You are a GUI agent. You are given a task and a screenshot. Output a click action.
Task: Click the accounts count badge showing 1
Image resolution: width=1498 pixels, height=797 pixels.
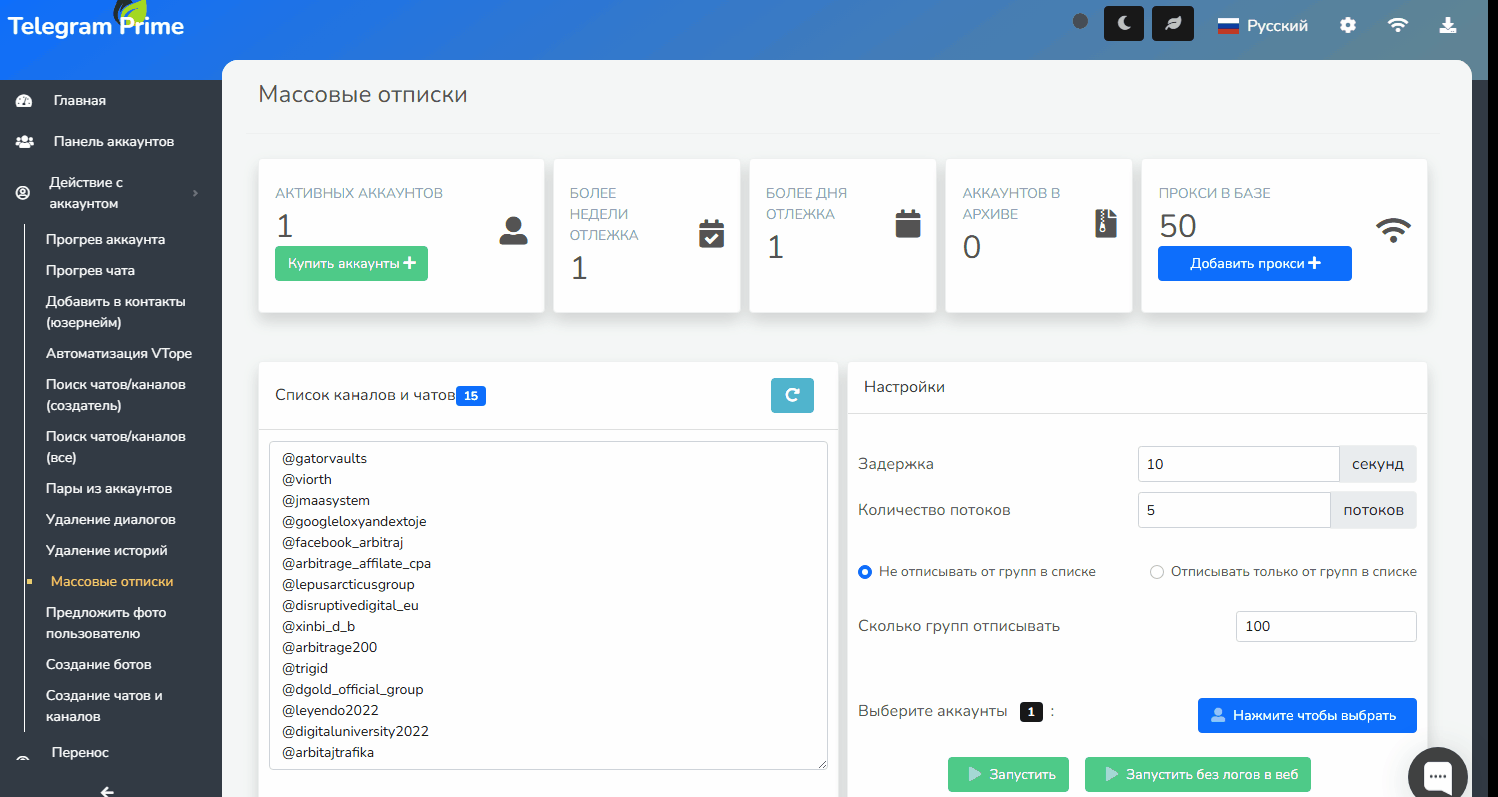point(1032,712)
